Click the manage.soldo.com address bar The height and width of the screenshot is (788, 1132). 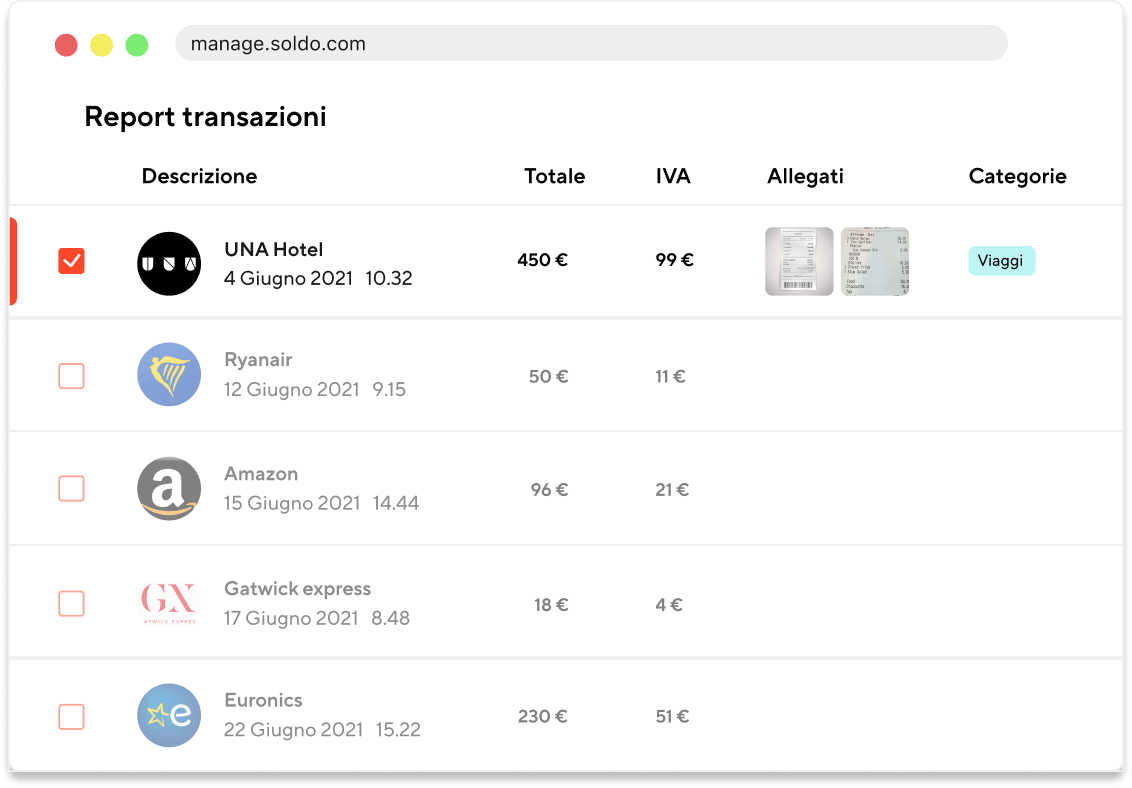tap(590, 44)
